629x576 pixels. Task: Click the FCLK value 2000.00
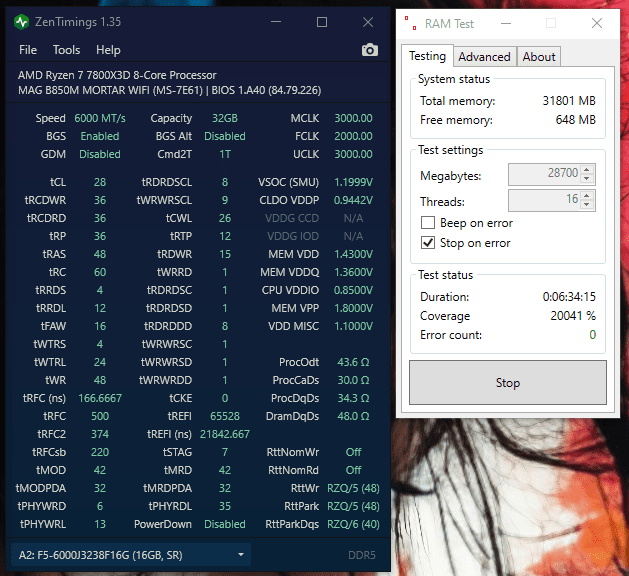[353, 136]
